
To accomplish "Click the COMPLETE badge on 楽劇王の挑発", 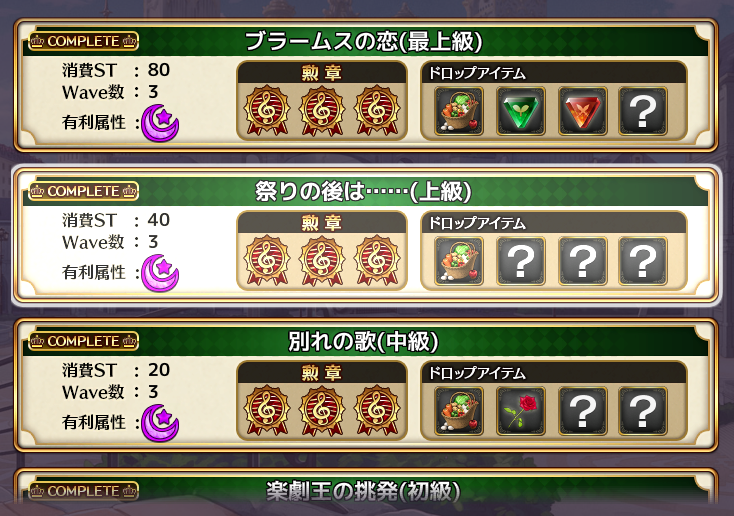I will [x=83, y=491].
